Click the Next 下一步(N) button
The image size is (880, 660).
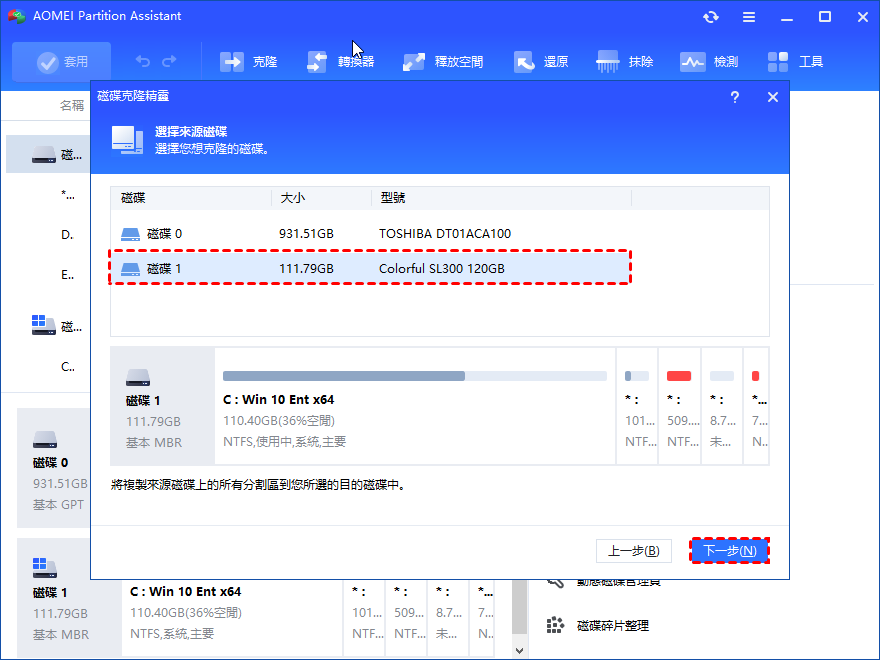tap(730, 551)
